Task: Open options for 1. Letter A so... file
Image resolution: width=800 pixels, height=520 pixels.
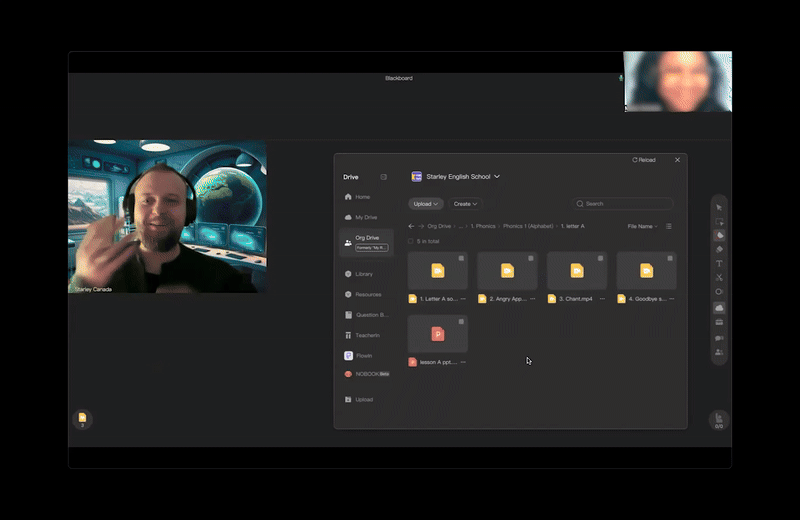Action: [463, 299]
